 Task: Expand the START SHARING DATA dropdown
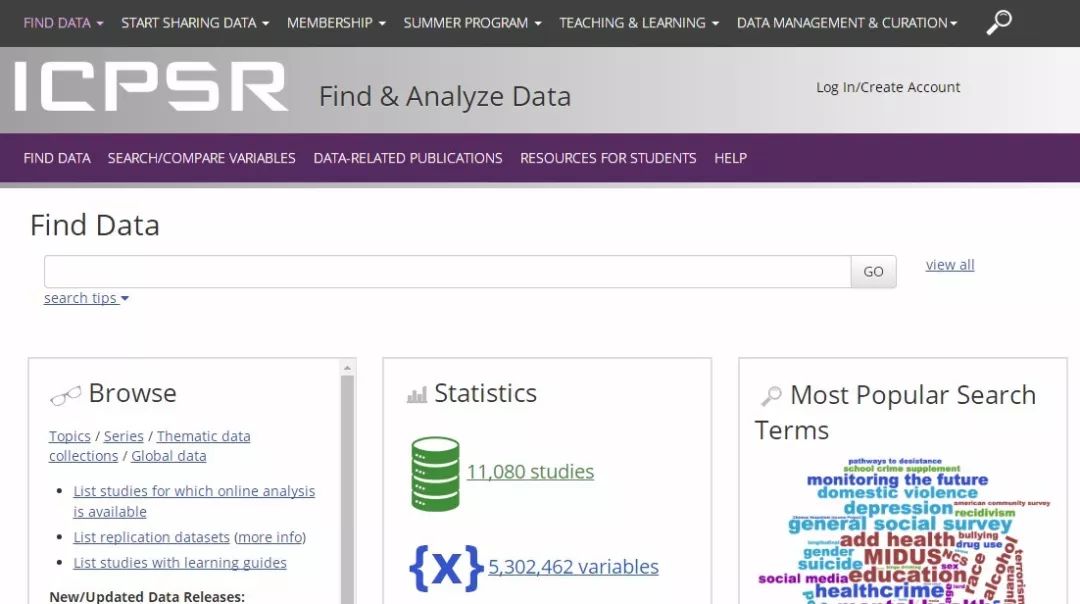(x=195, y=23)
